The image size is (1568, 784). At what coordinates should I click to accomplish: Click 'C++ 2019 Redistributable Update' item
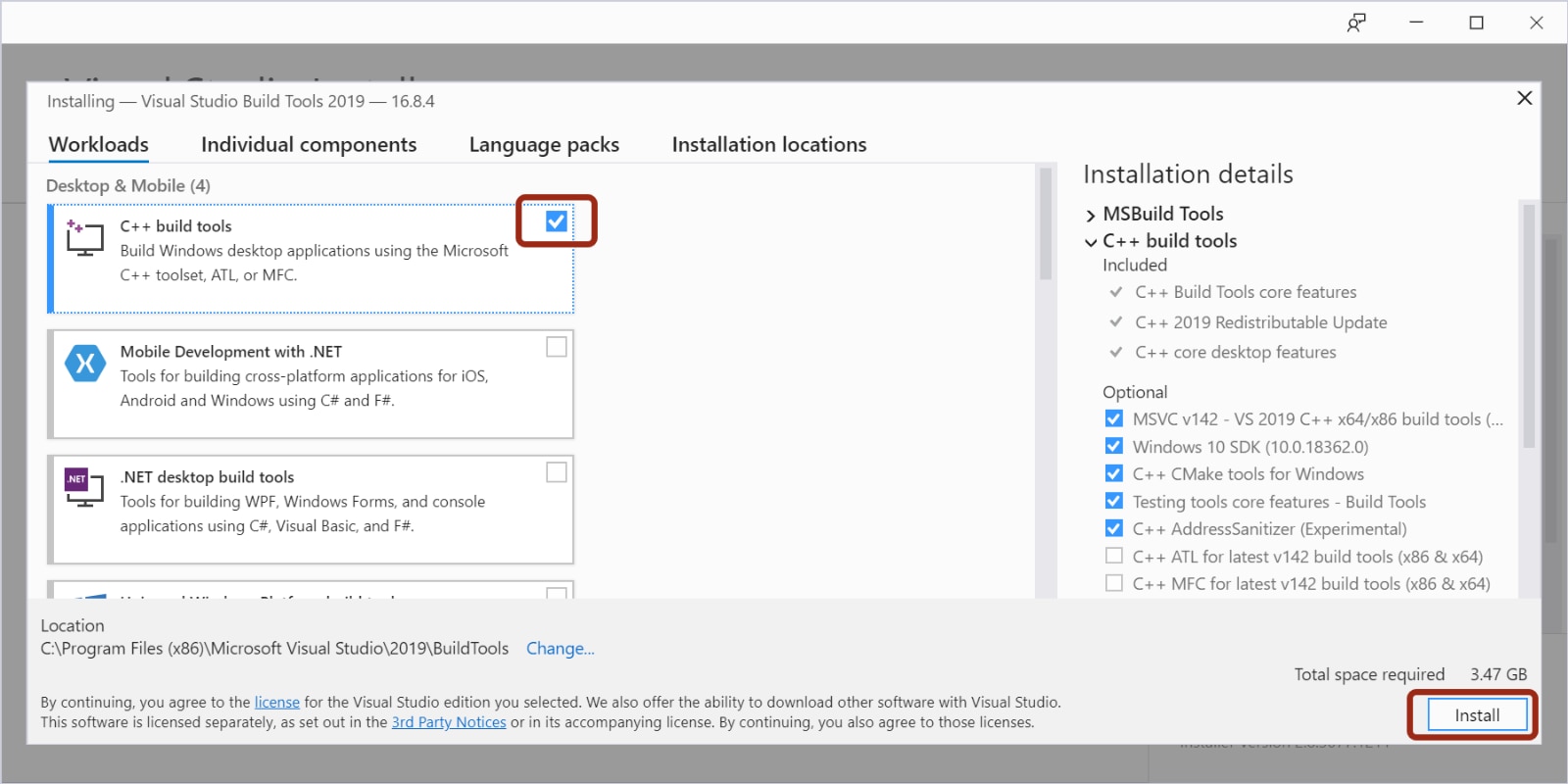[1261, 322]
